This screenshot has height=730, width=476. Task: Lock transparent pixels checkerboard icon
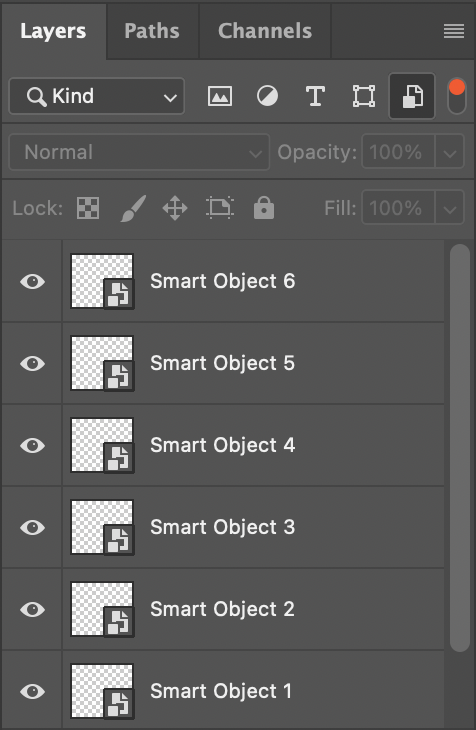click(x=88, y=208)
